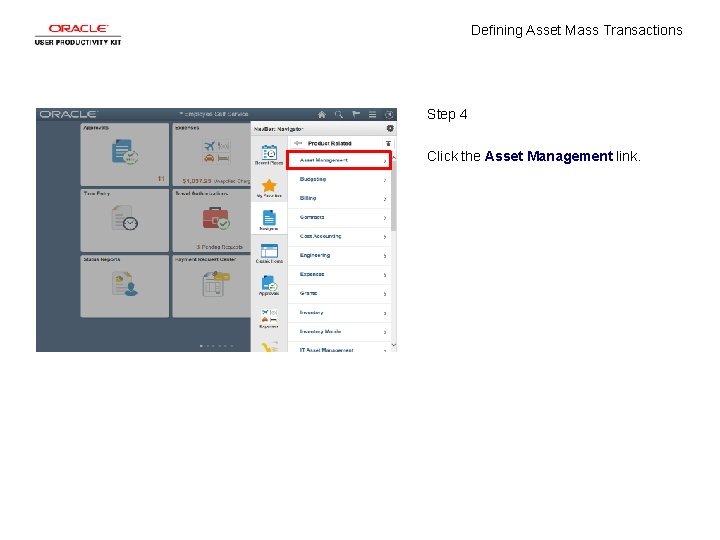Click the Approvals count '11'
720x540 pixels.
(161, 179)
